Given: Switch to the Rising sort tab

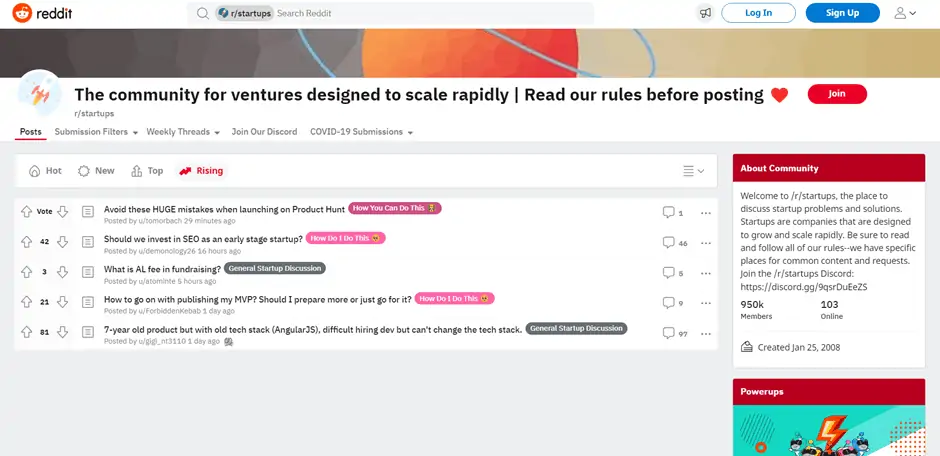Looking at the screenshot, I should [x=201, y=171].
